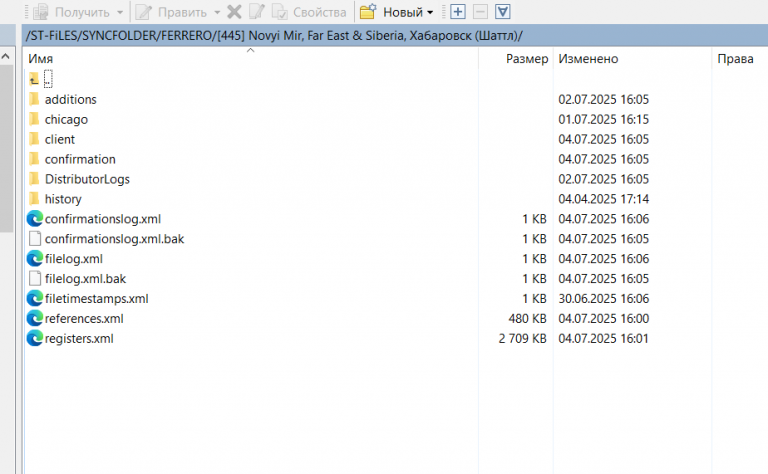Click Edge icon of references.xml
768x474 pixels.
pos(35,318)
